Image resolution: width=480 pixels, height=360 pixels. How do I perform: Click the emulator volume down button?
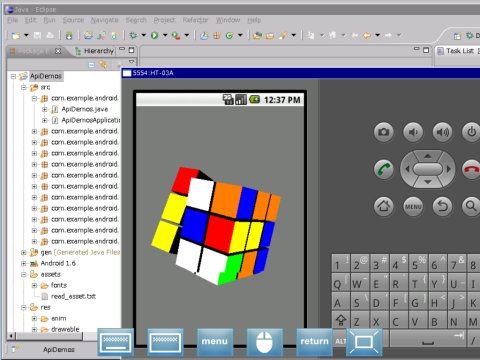[413, 132]
